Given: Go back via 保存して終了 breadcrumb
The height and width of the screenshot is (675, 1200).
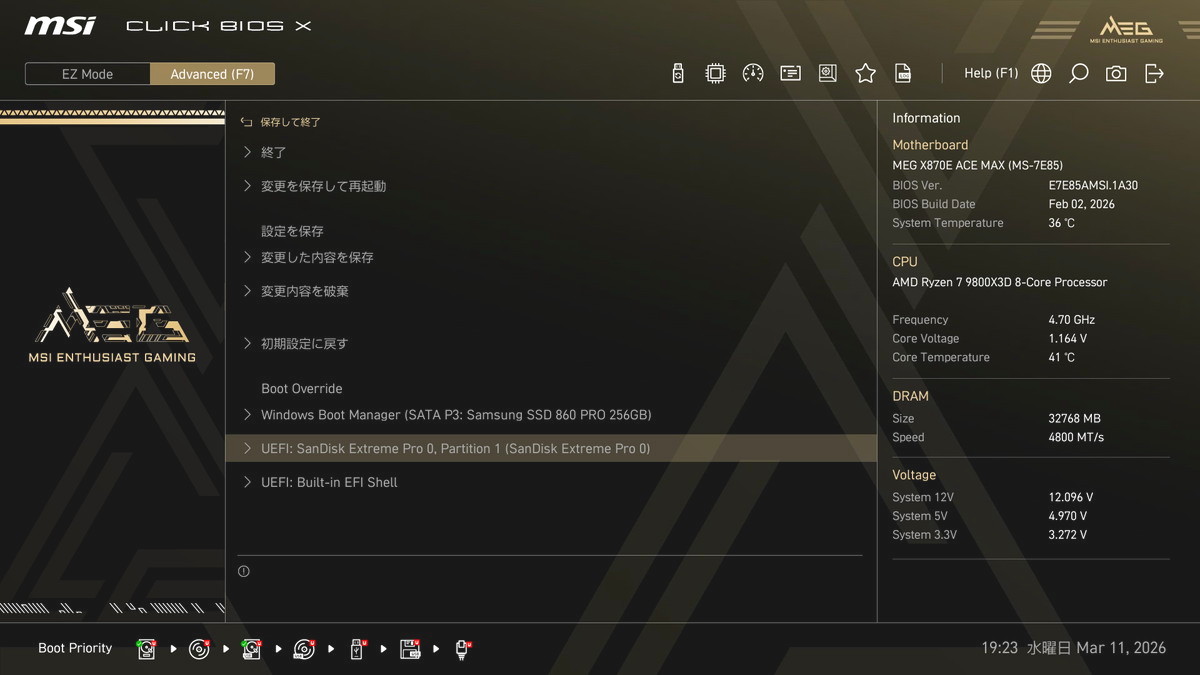Looking at the screenshot, I should click(x=290, y=122).
